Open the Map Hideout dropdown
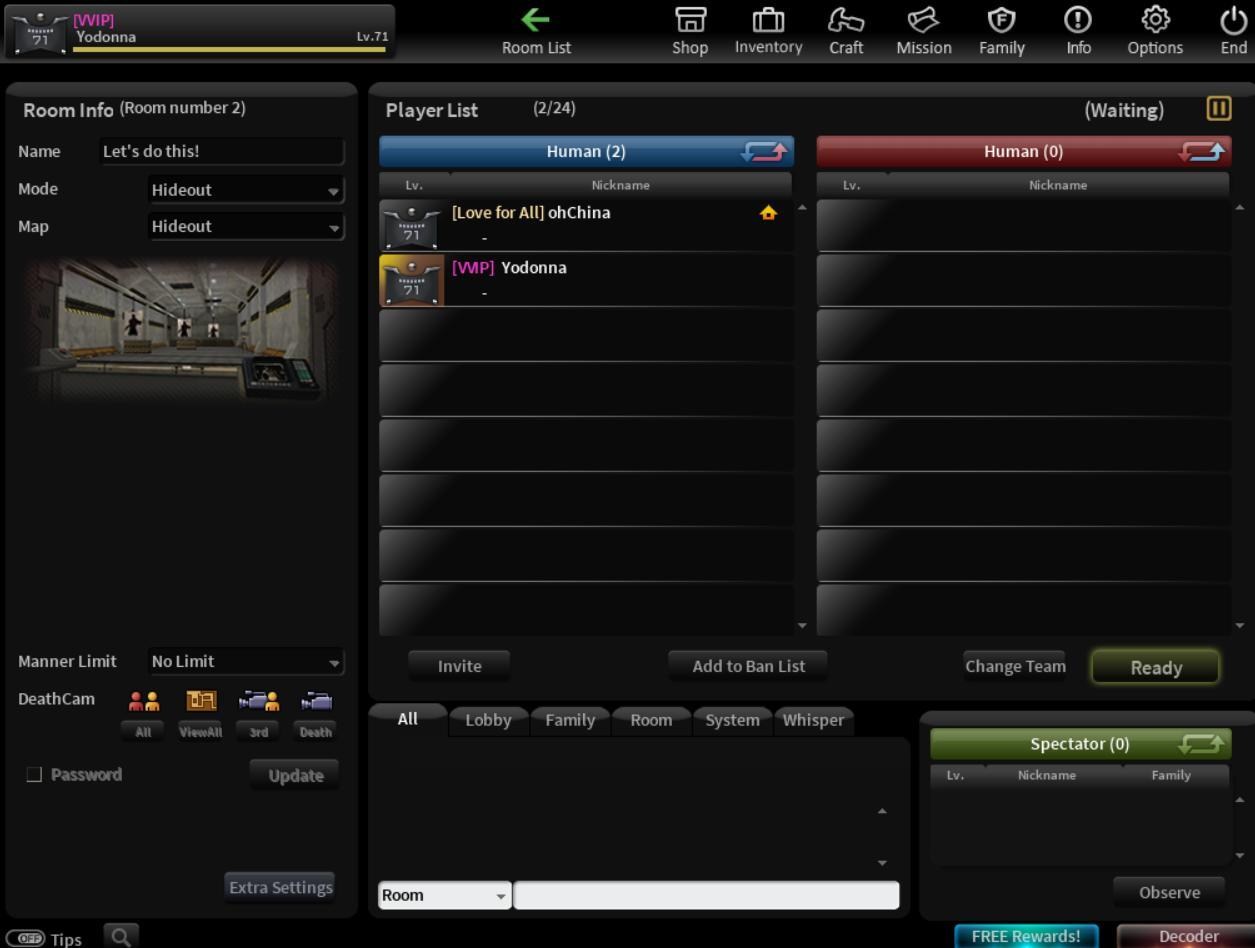 [x=246, y=227]
